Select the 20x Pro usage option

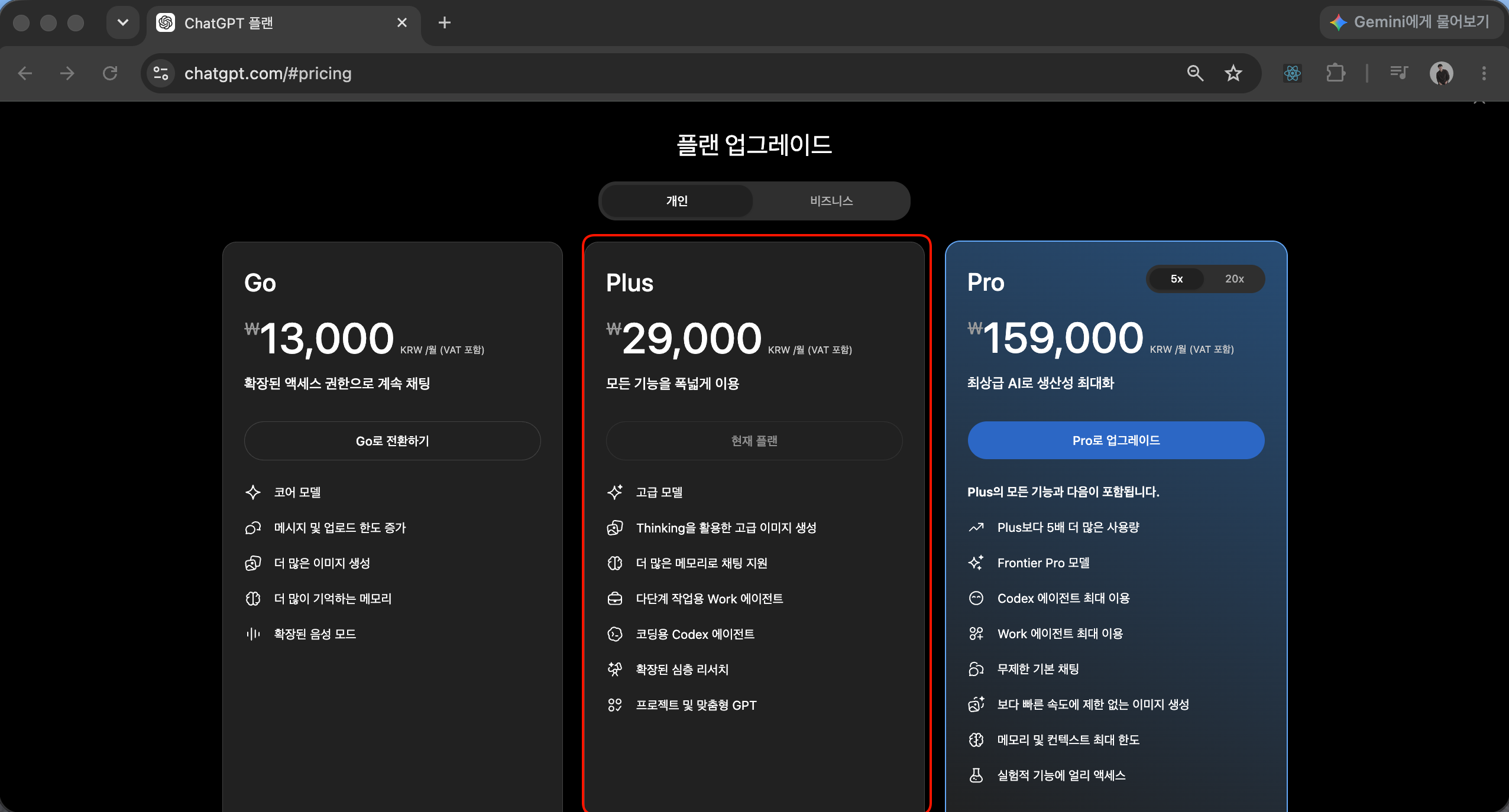pyautogui.click(x=1234, y=279)
